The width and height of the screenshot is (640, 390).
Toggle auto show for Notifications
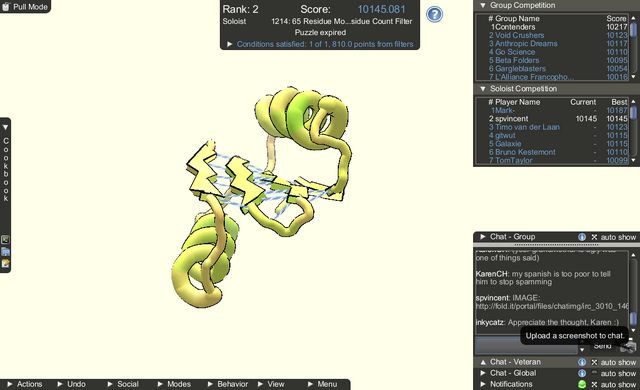point(594,384)
